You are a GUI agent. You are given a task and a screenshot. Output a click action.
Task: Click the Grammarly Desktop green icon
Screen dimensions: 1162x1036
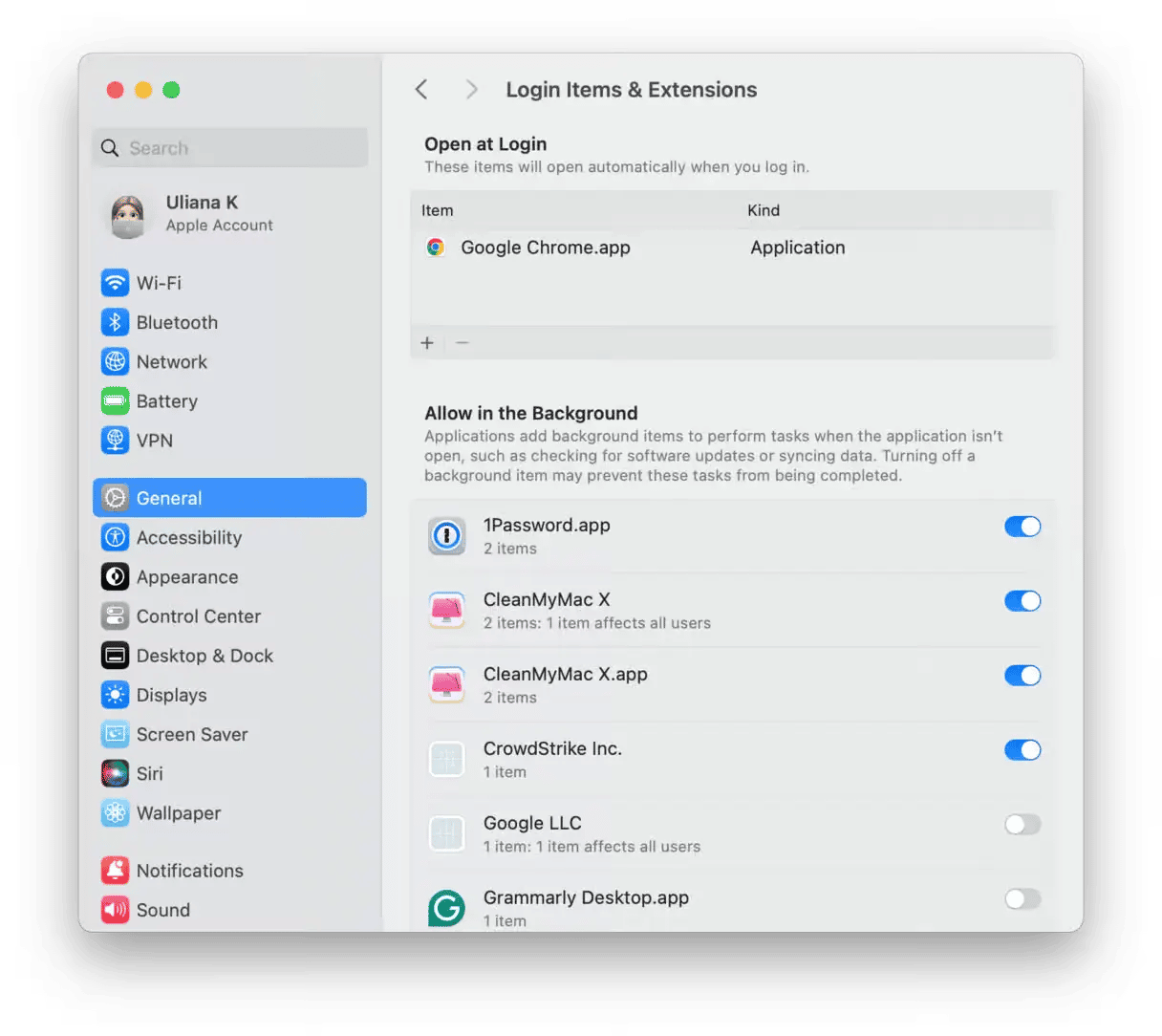point(446,908)
